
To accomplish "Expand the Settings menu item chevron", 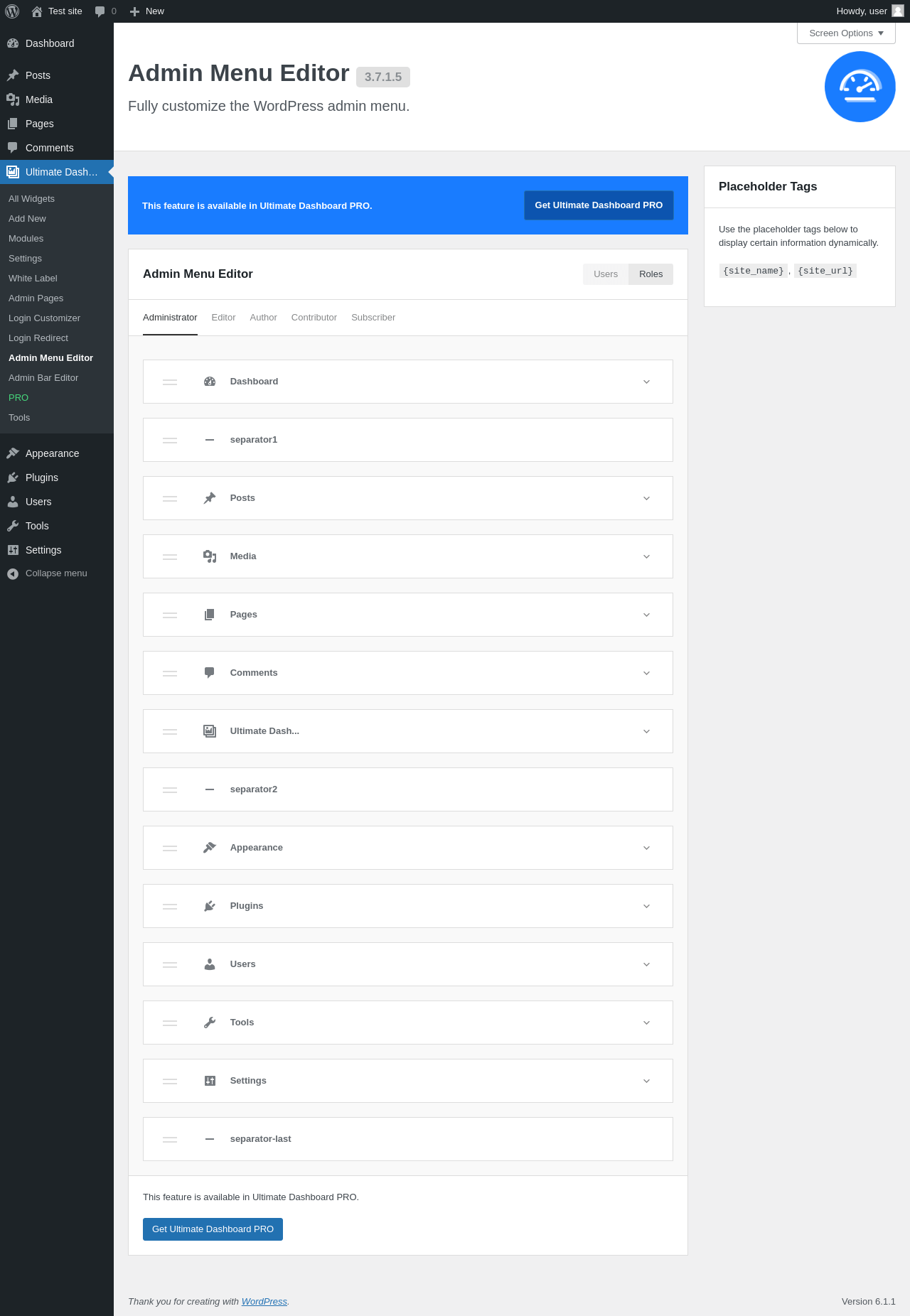I will pos(646,1081).
